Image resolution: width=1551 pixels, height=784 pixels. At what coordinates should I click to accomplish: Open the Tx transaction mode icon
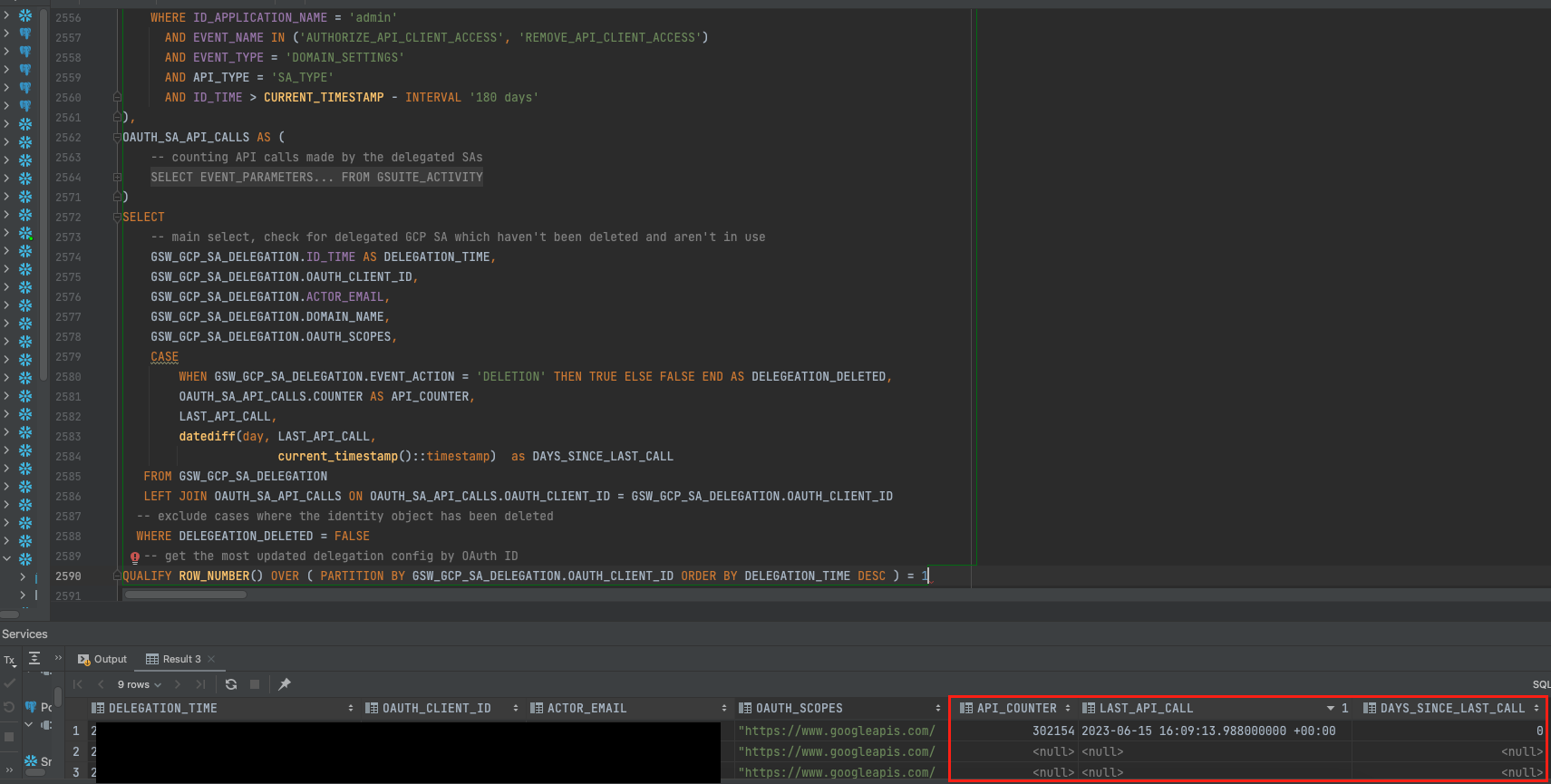(x=10, y=660)
